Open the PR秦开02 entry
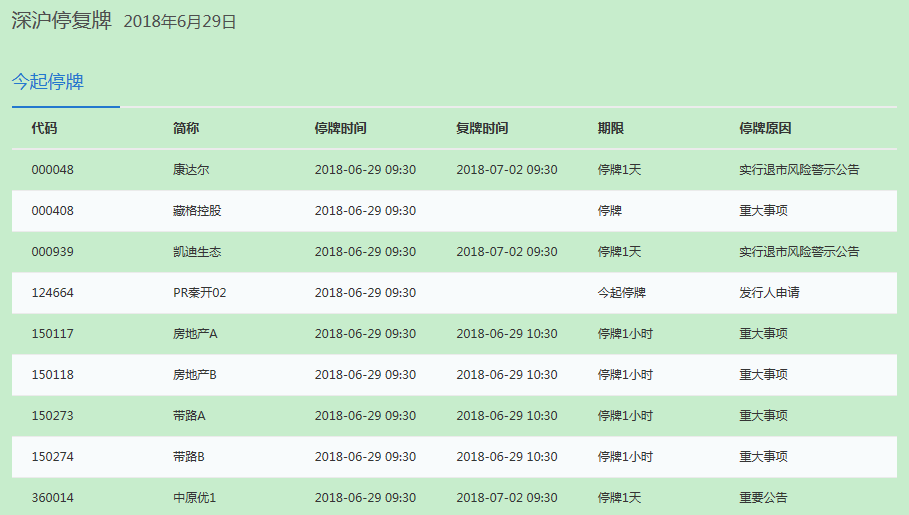Image resolution: width=909 pixels, height=515 pixels. click(x=200, y=293)
